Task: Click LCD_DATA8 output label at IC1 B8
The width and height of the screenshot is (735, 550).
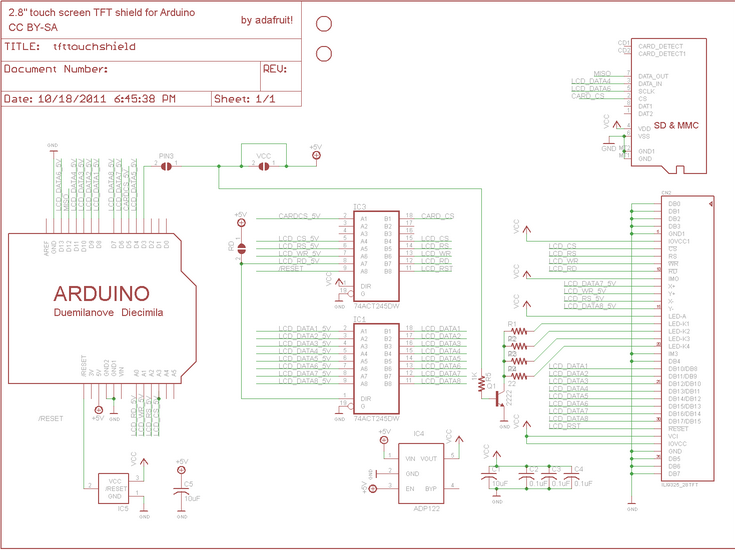Action: [x=441, y=381]
